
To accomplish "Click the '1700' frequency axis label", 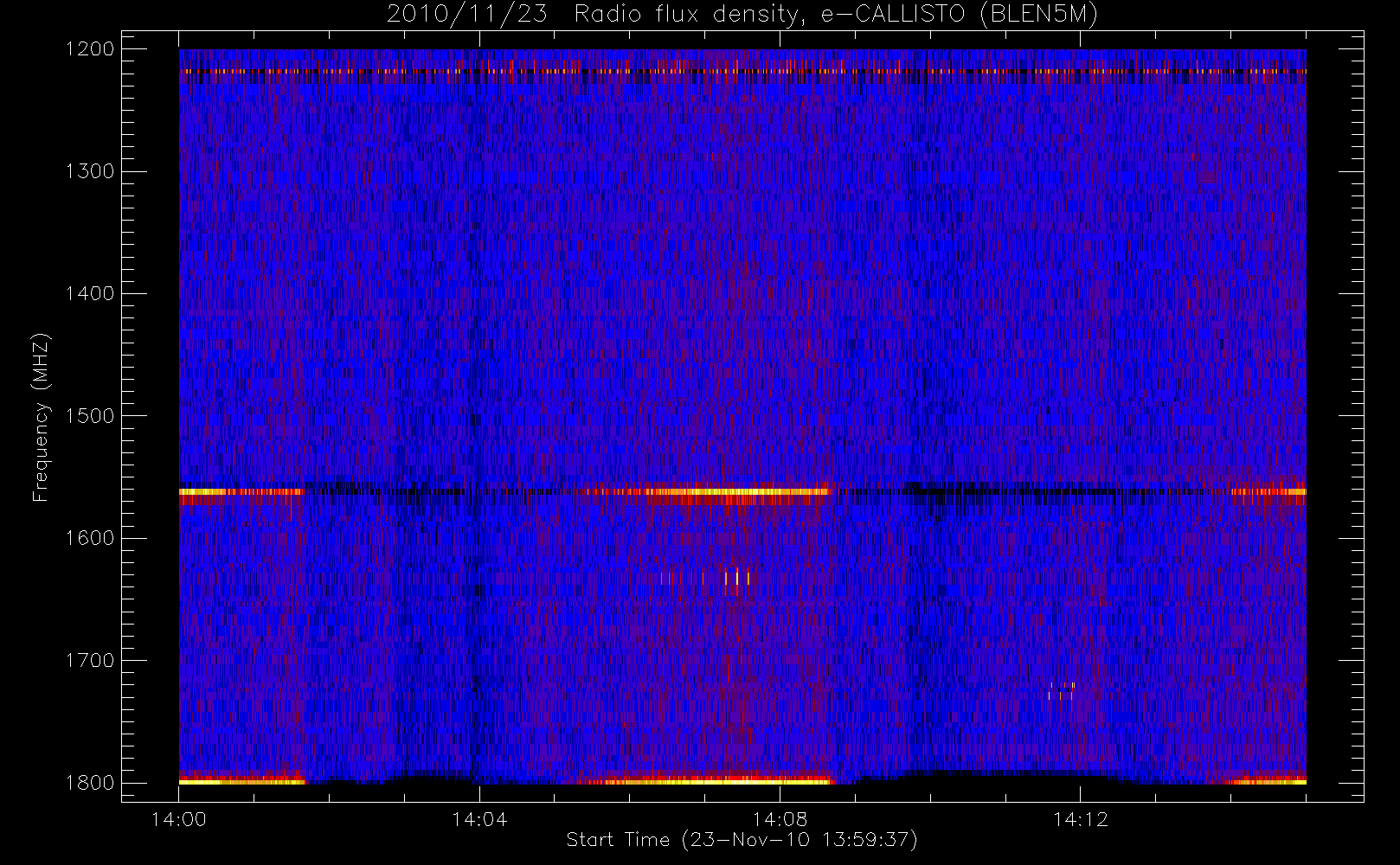I will [x=90, y=660].
